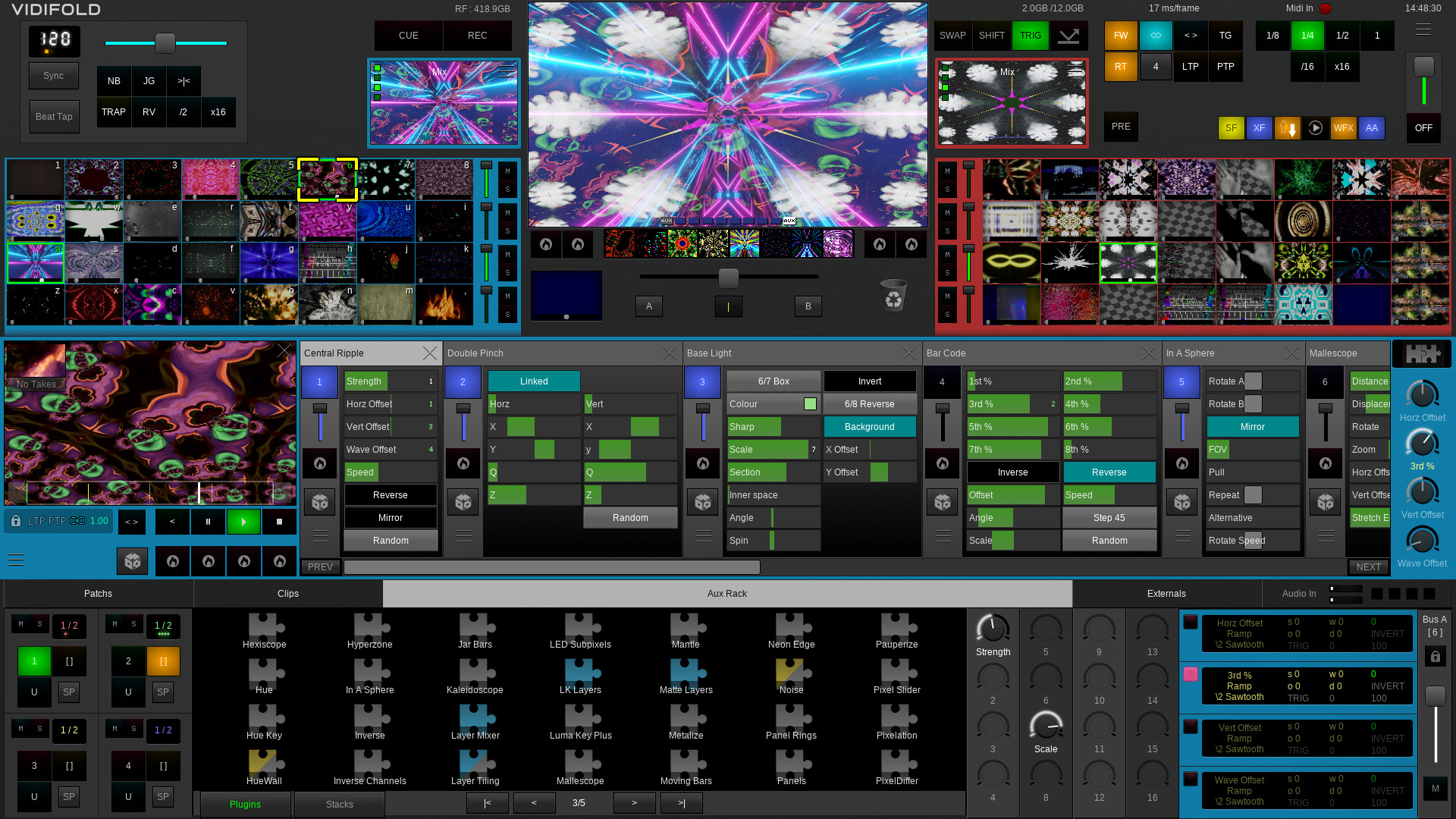Pick the Kaleidoscope plugin icon
Image resolution: width=1456 pixels, height=819 pixels.
[476, 672]
